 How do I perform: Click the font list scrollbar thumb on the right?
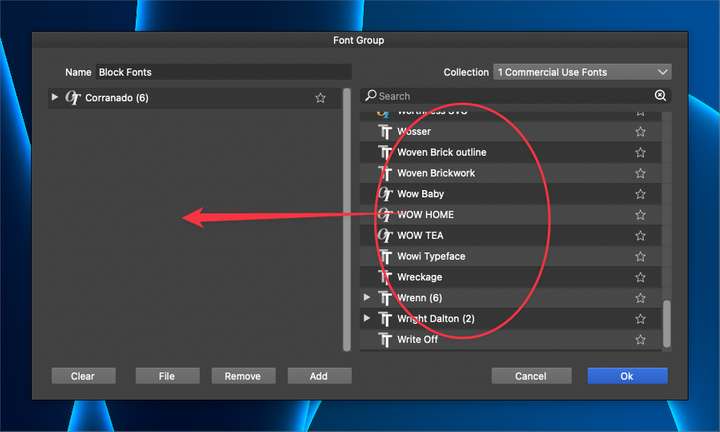(667, 324)
